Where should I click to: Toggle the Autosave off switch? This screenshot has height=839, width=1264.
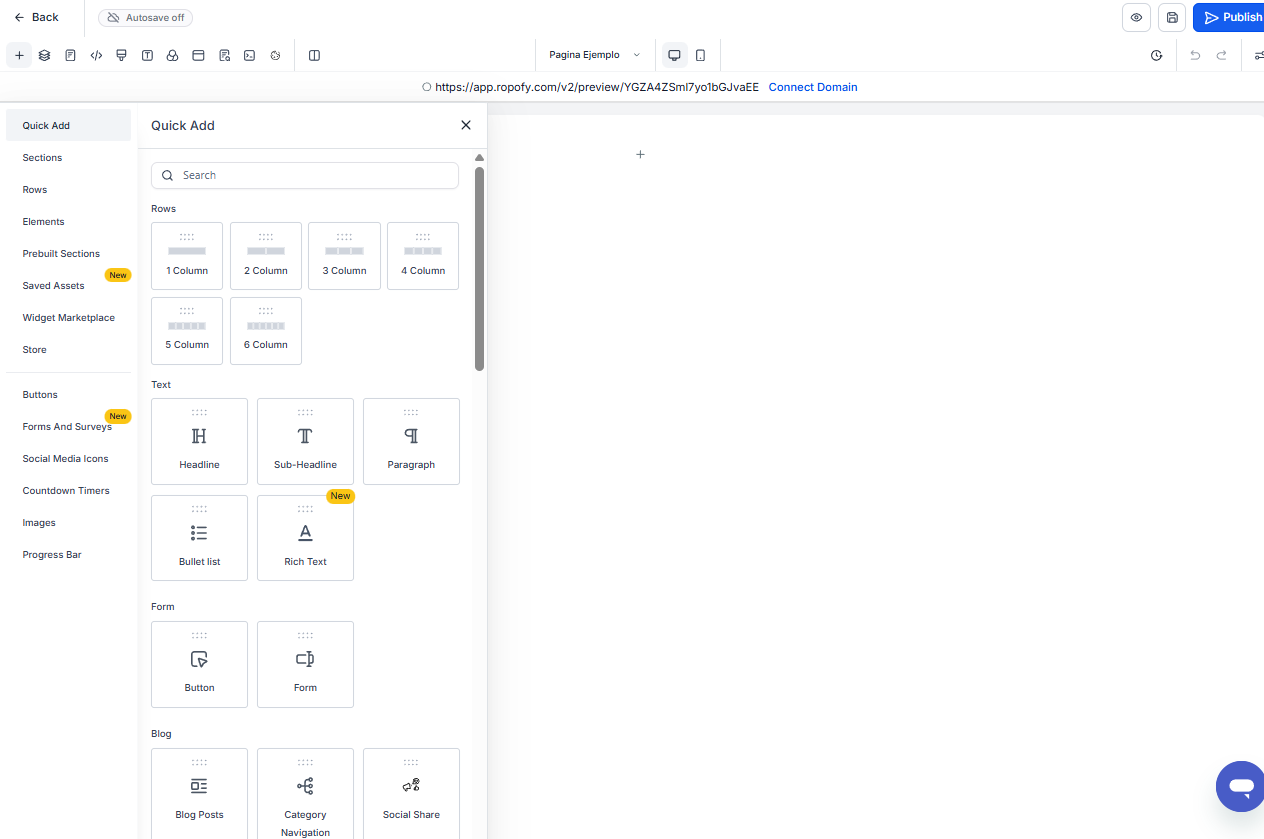145,18
